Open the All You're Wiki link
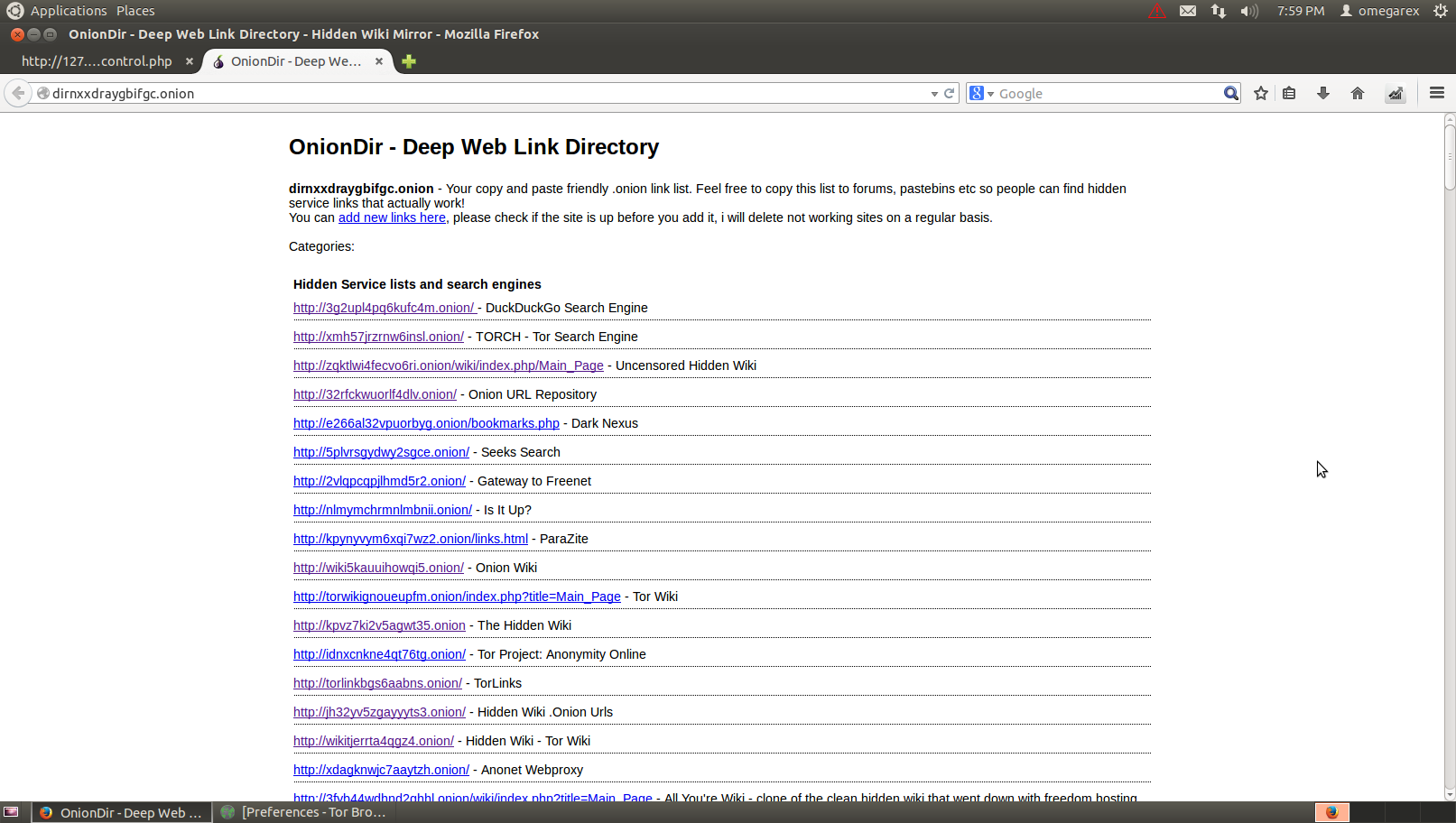The width and height of the screenshot is (1456, 823). [472, 797]
